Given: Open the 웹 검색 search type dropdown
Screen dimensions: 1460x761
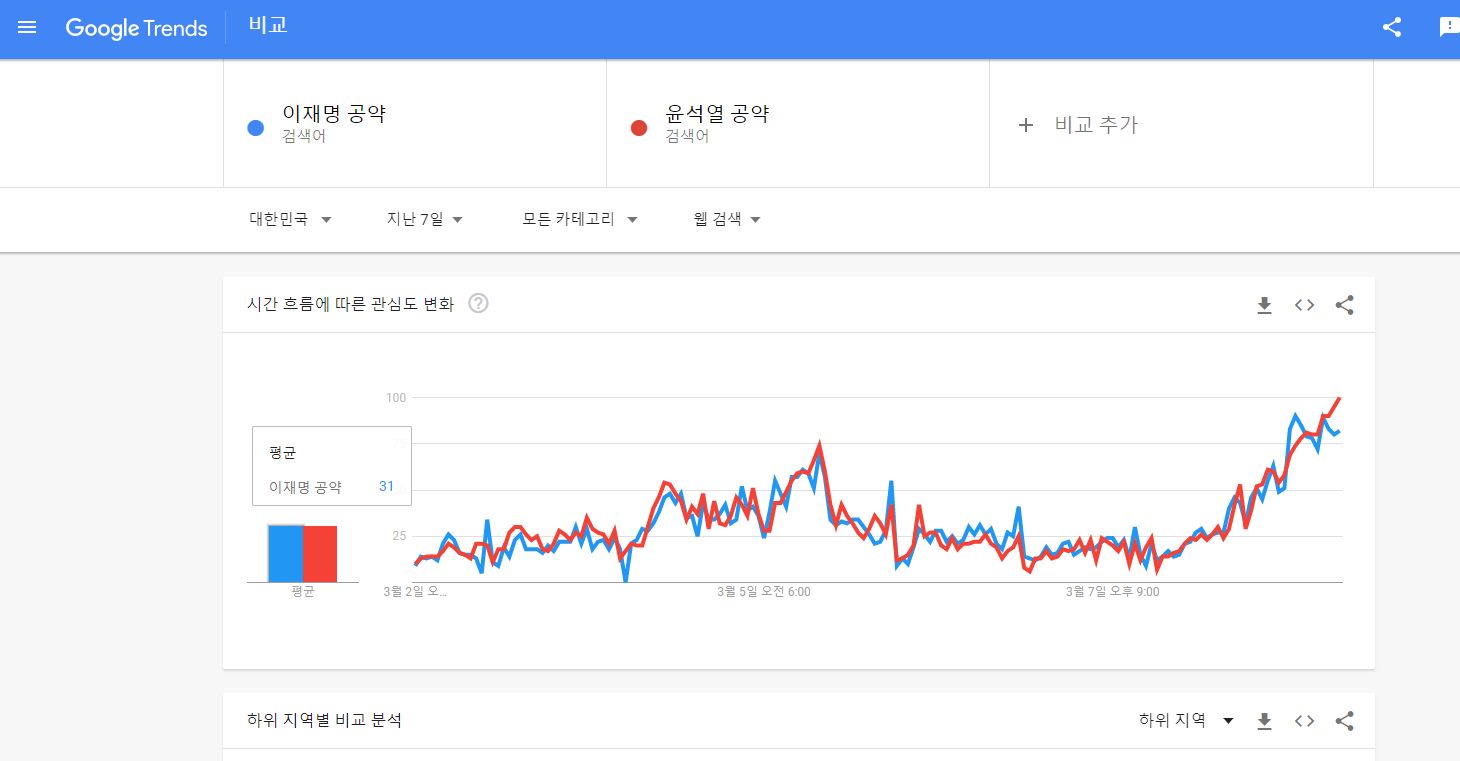Looking at the screenshot, I should coord(727,219).
